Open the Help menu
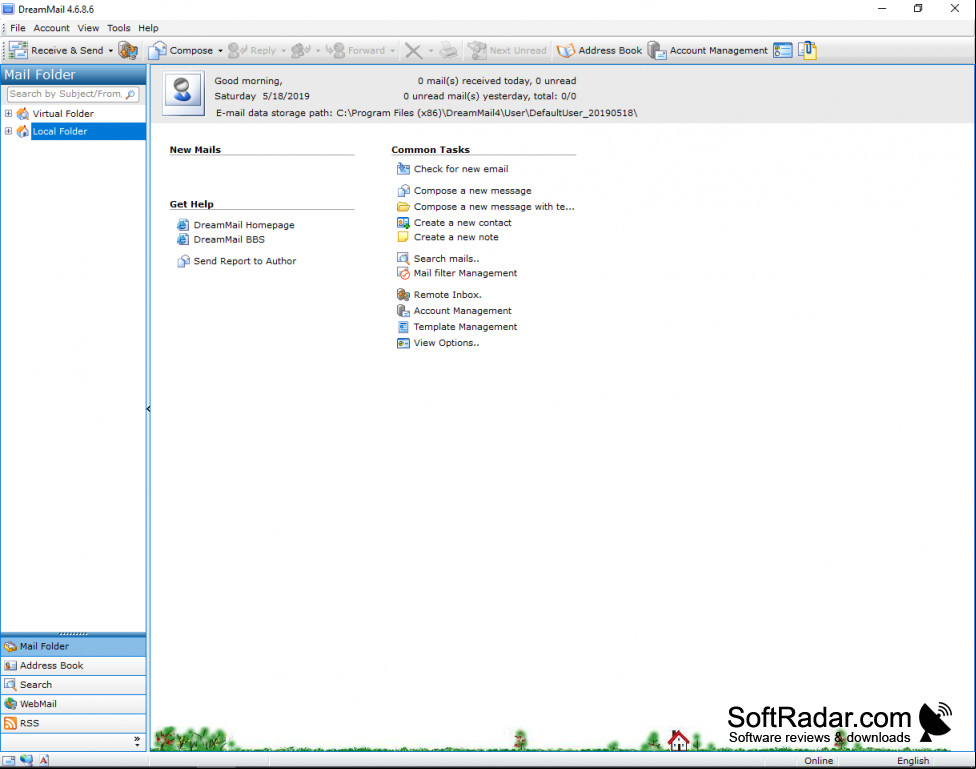The height and width of the screenshot is (769, 976). coord(148,28)
